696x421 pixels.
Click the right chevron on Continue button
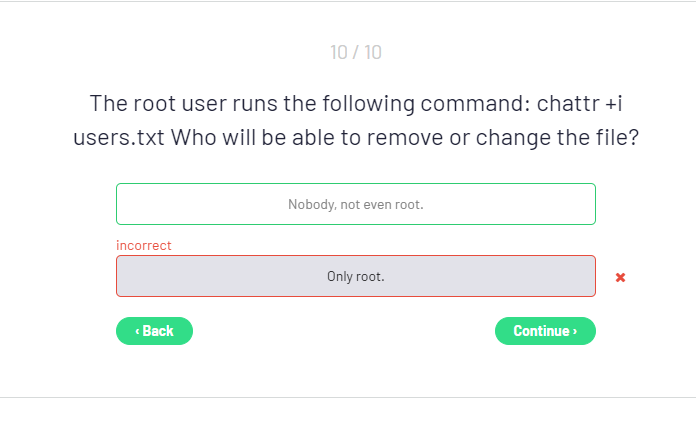(x=574, y=331)
